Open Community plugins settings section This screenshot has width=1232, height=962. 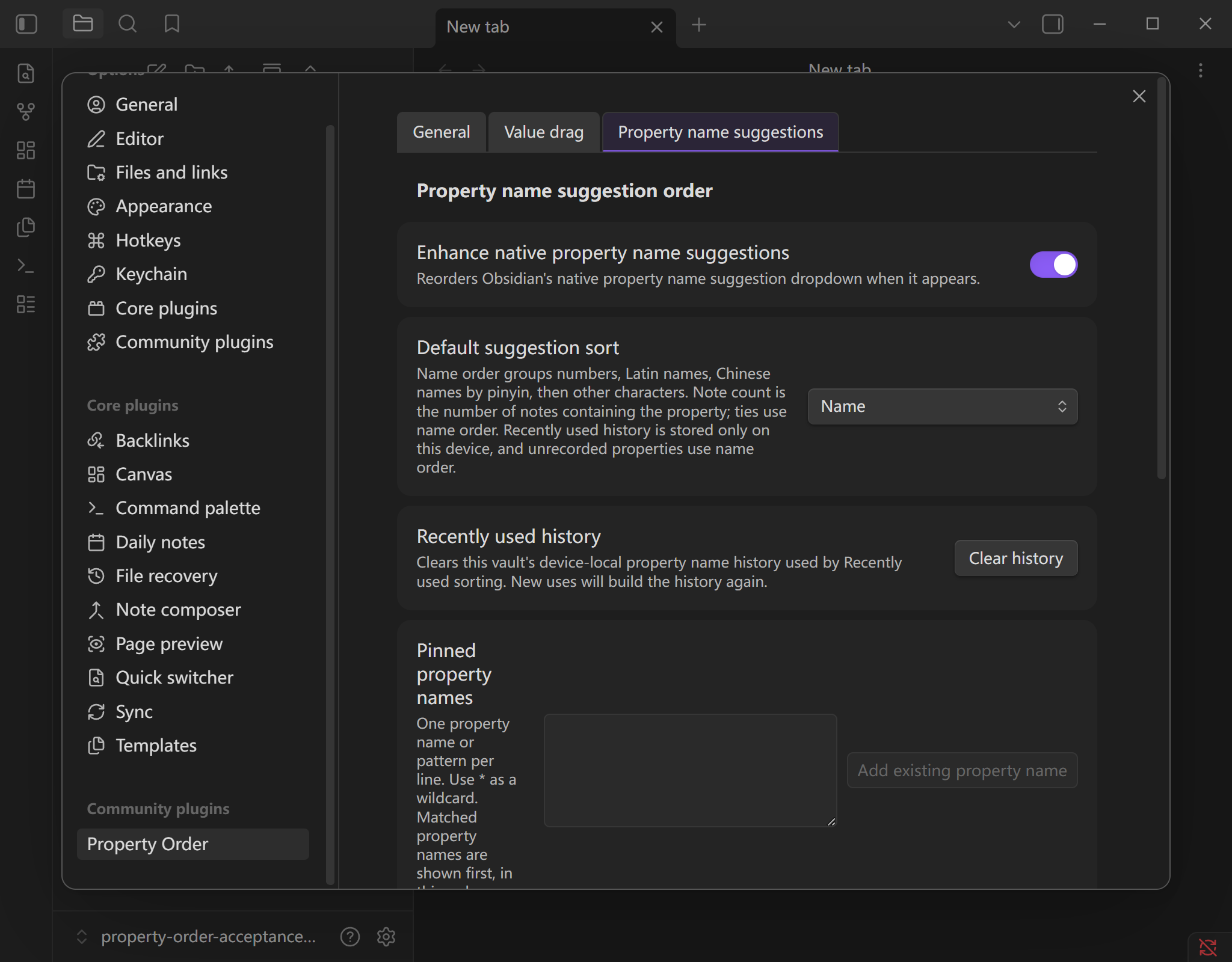click(193, 342)
